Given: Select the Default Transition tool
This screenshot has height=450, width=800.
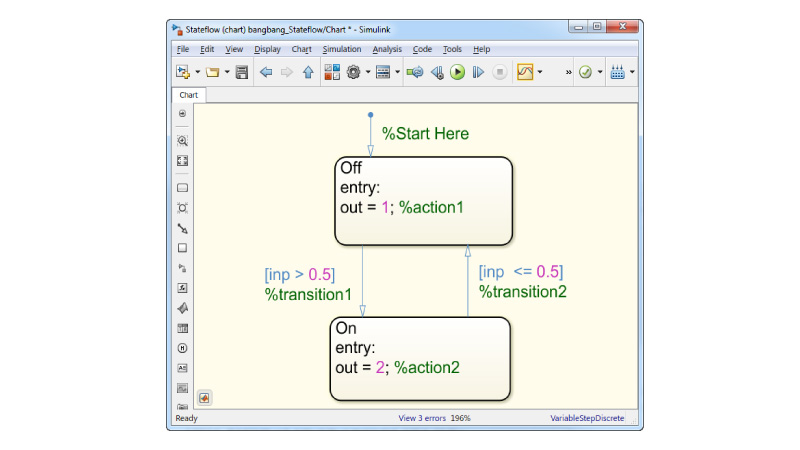Looking at the screenshot, I should 183,228.
